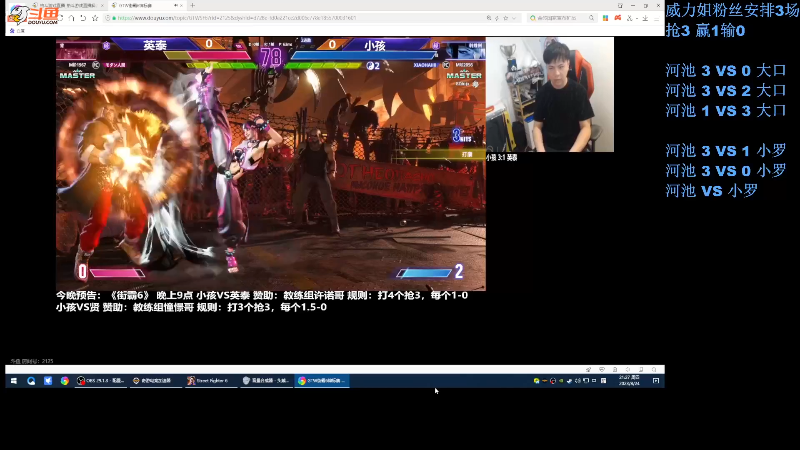Click the volume icon in system tray
The height and width of the screenshot is (450, 800).
coord(578,381)
